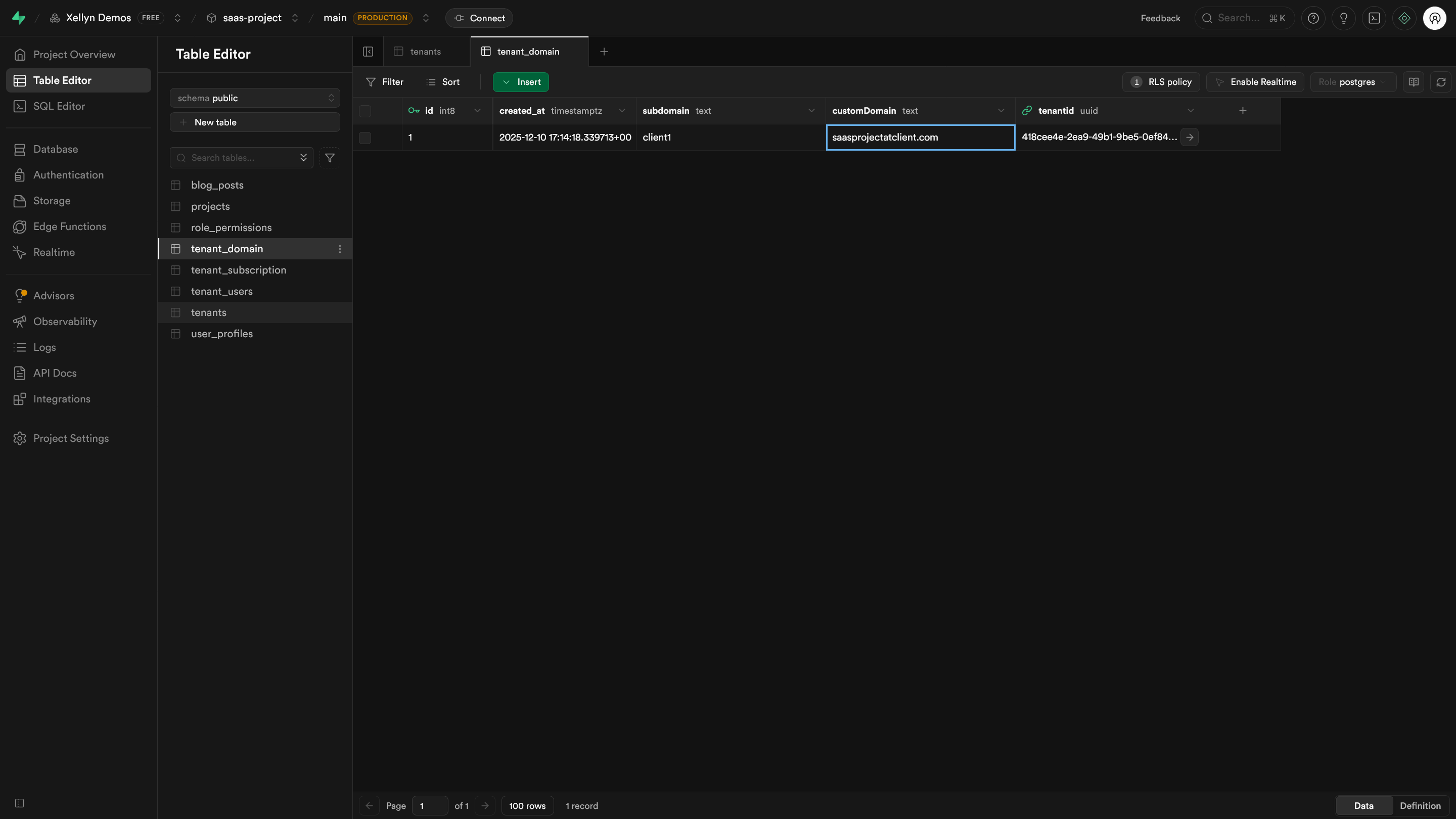Click the Insert button
Screen dimensions: 1456x819
coord(521,82)
